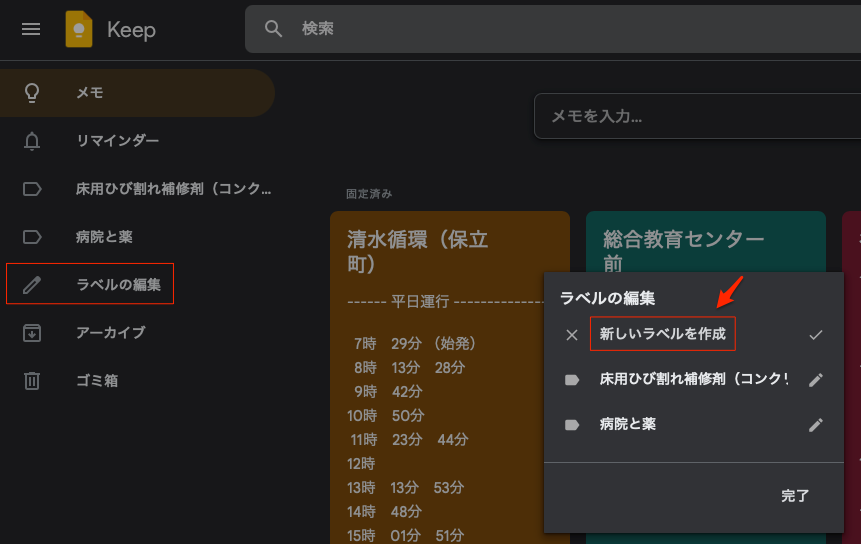Screen dimensions: 861x544
Task: Confirm new label with checkmark icon
Action: 816,335
